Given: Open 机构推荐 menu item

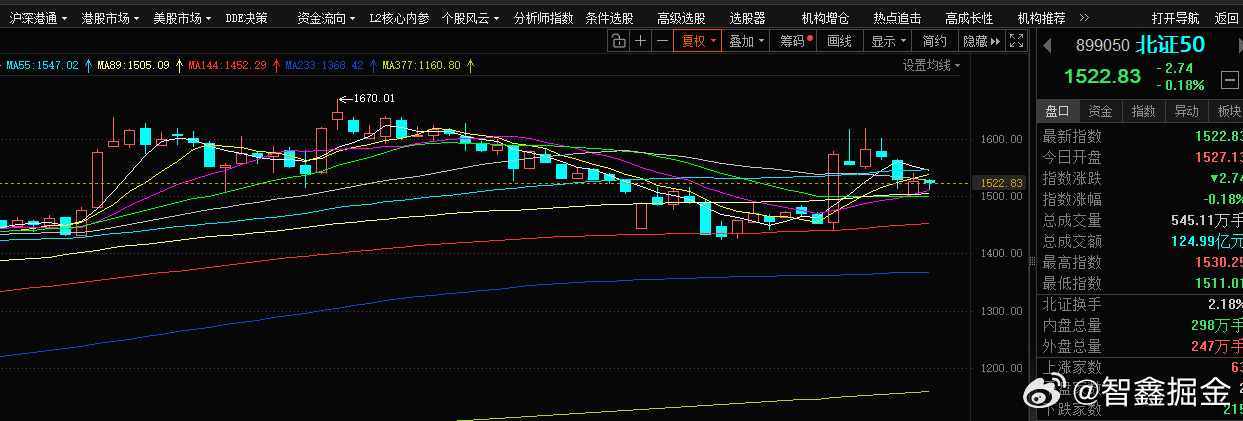Looking at the screenshot, I should (x=1041, y=18).
